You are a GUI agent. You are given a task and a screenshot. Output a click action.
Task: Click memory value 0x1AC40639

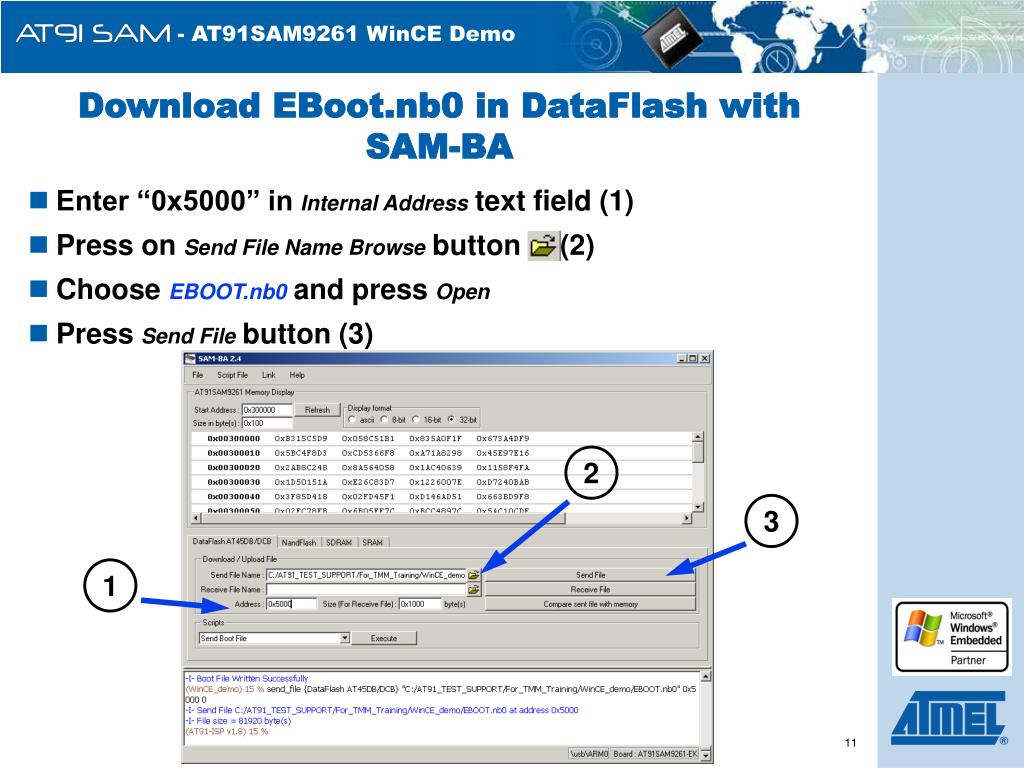click(x=436, y=468)
